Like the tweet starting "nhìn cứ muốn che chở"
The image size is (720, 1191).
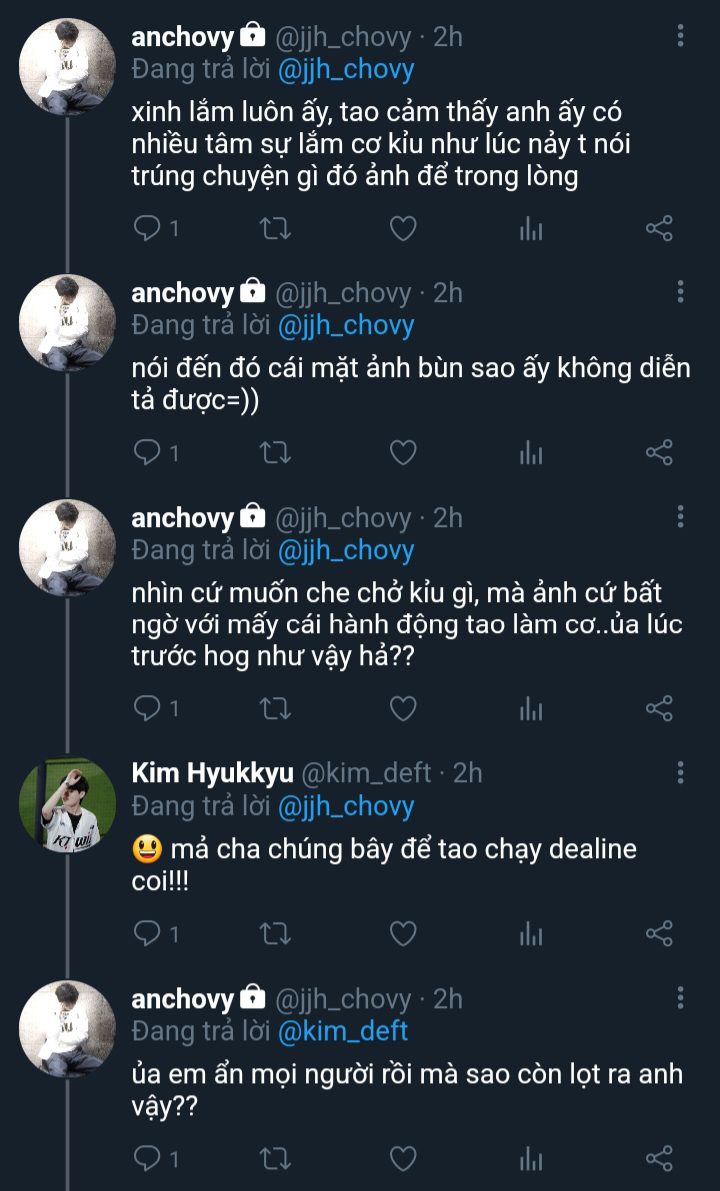(x=402, y=709)
